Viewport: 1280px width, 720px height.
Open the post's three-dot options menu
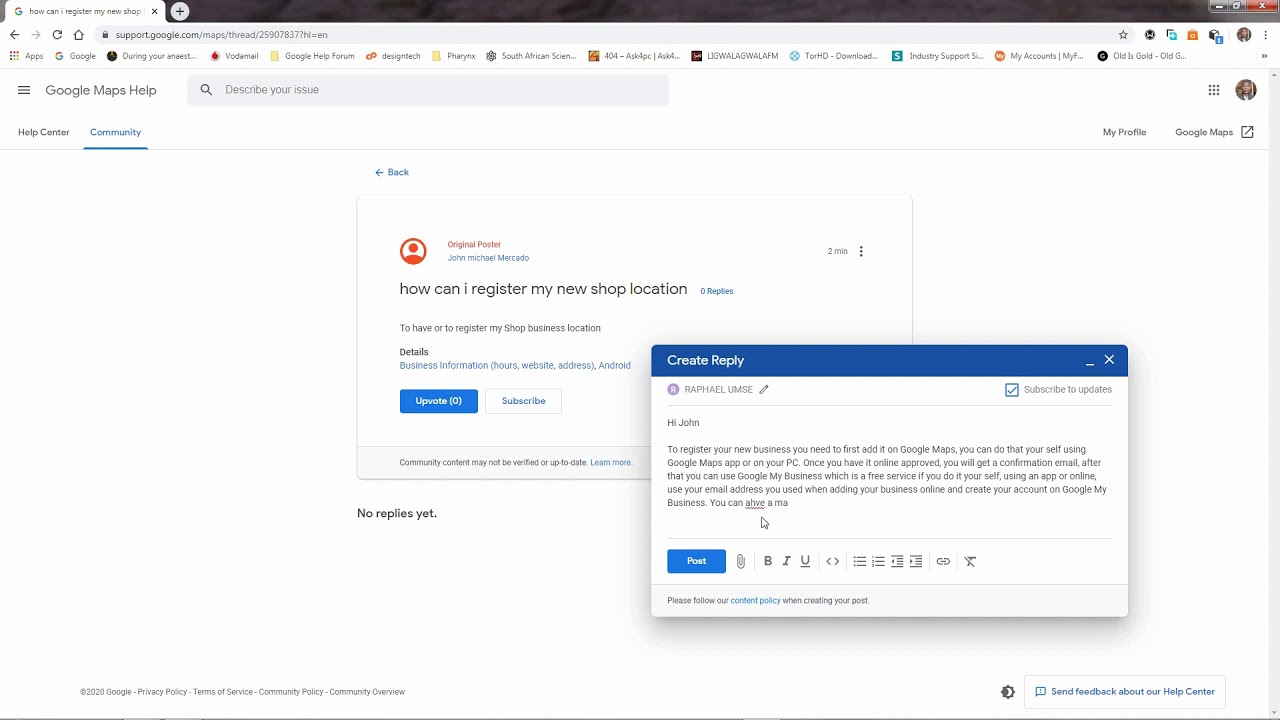click(861, 251)
